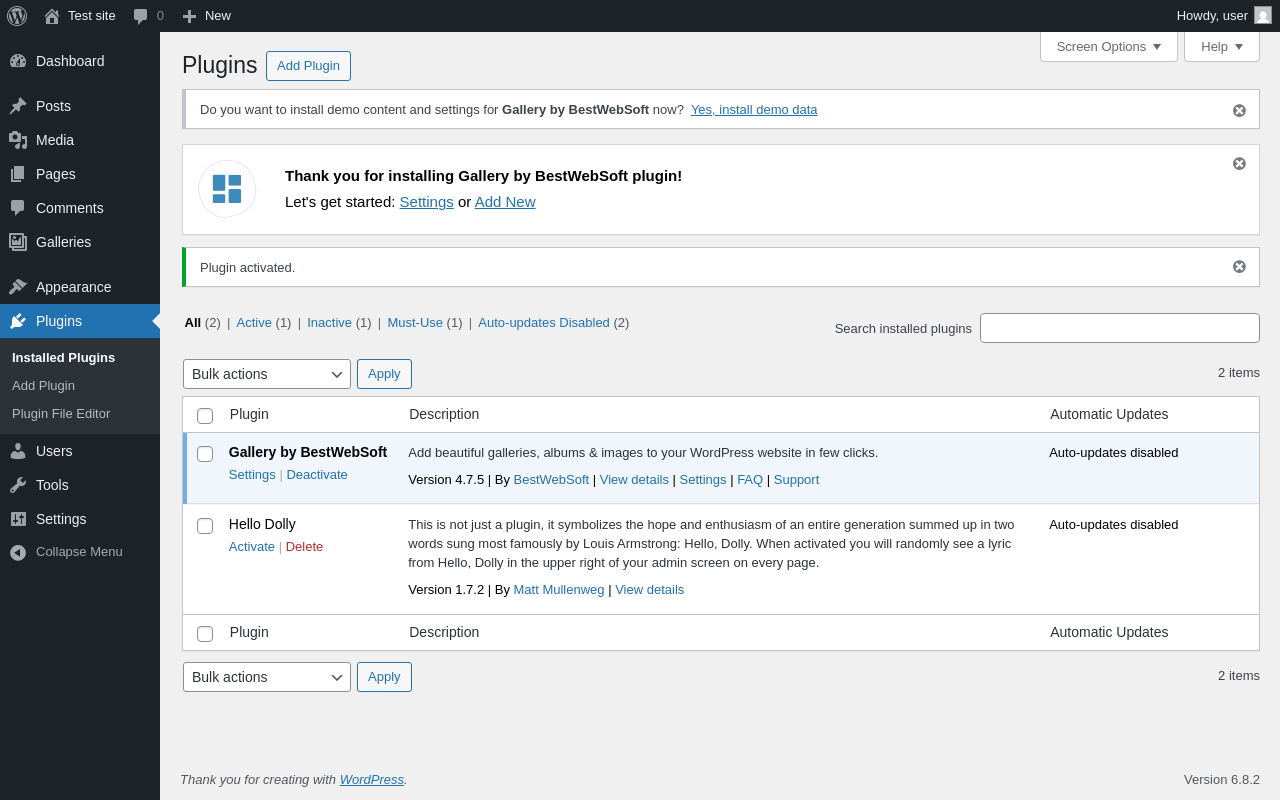This screenshot has height=800, width=1280.
Task: Check the Gallery by BestWebSoft checkbox
Action: (205, 454)
